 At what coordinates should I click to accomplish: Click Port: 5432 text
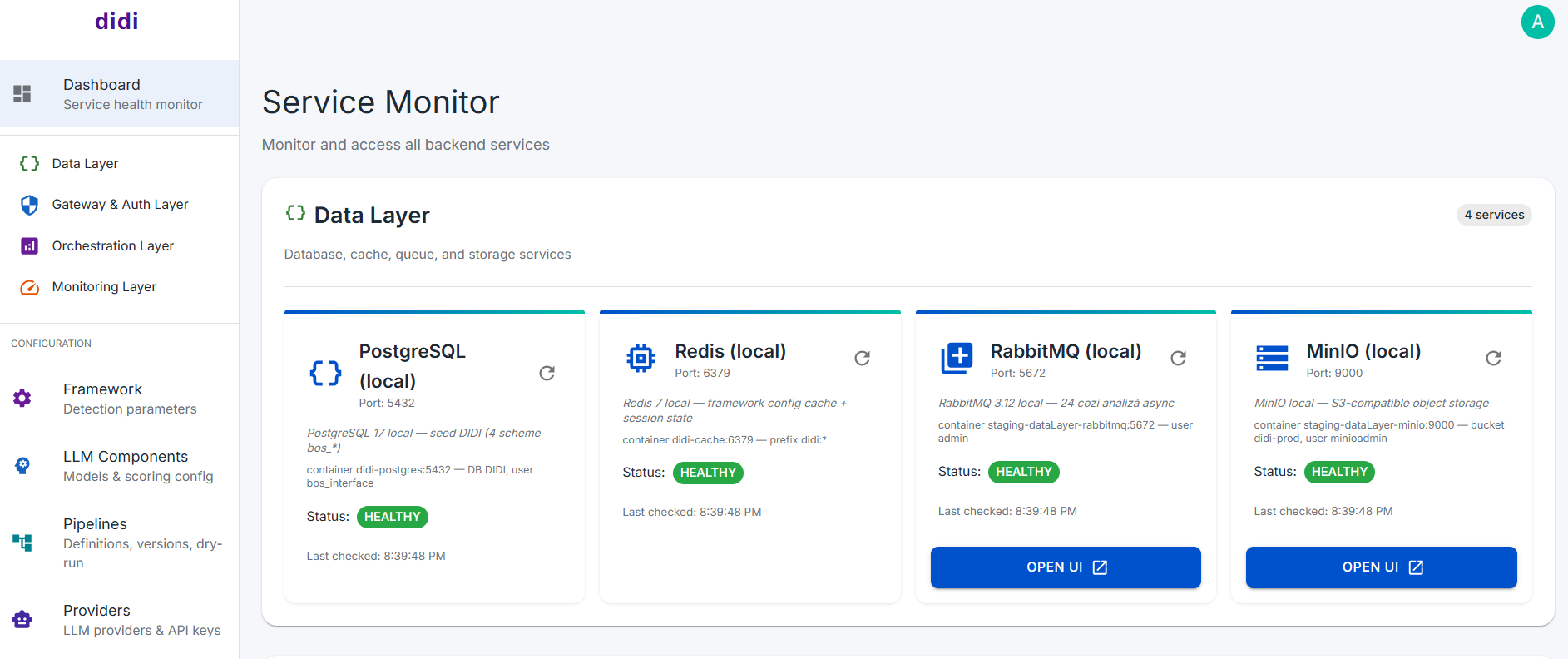(x=387, y=403)
